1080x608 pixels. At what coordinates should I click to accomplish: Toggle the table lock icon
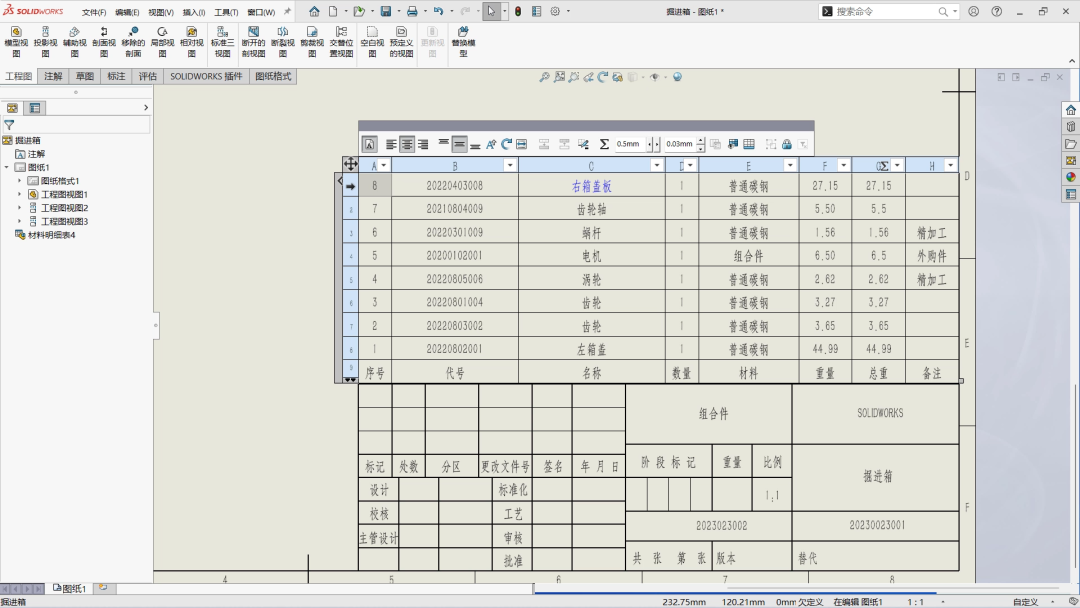click(785, 144)
